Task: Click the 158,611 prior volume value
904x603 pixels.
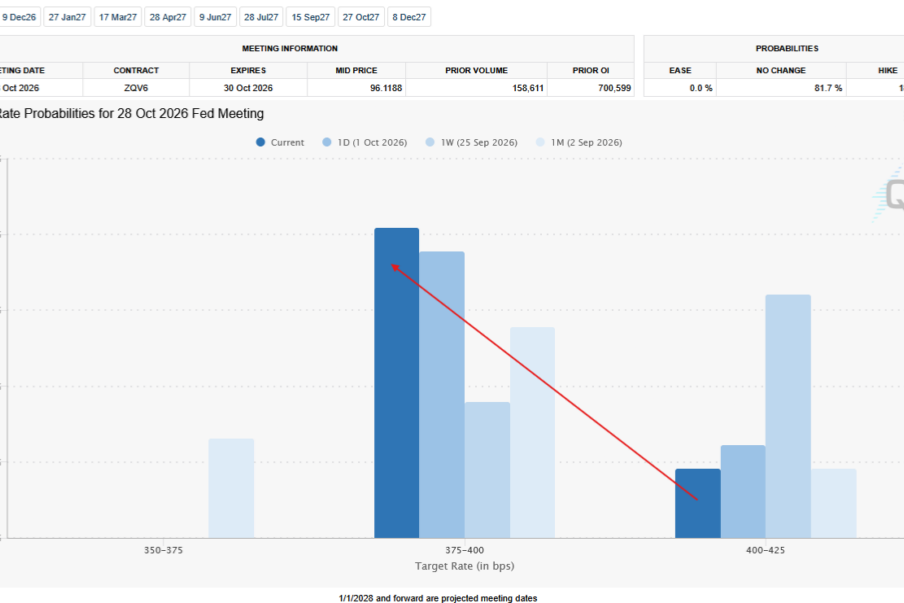Action: pos(528,88)
